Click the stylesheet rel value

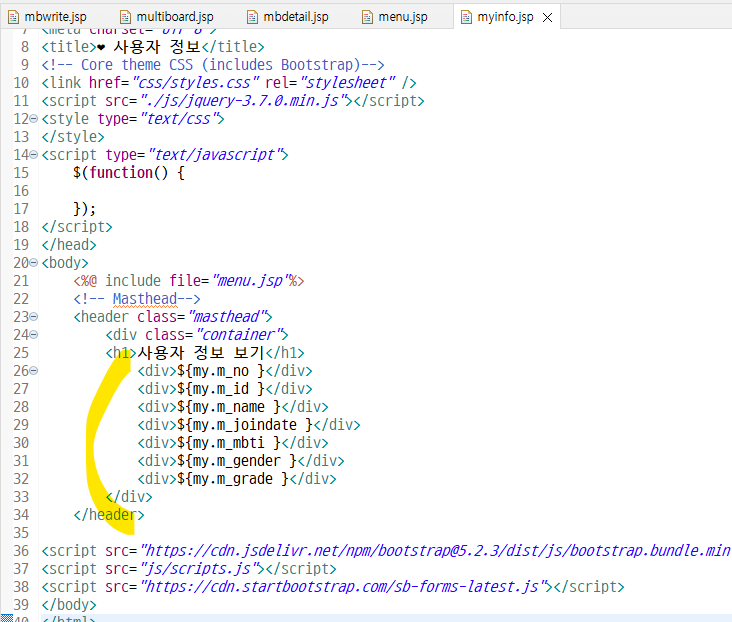point(348,83)
